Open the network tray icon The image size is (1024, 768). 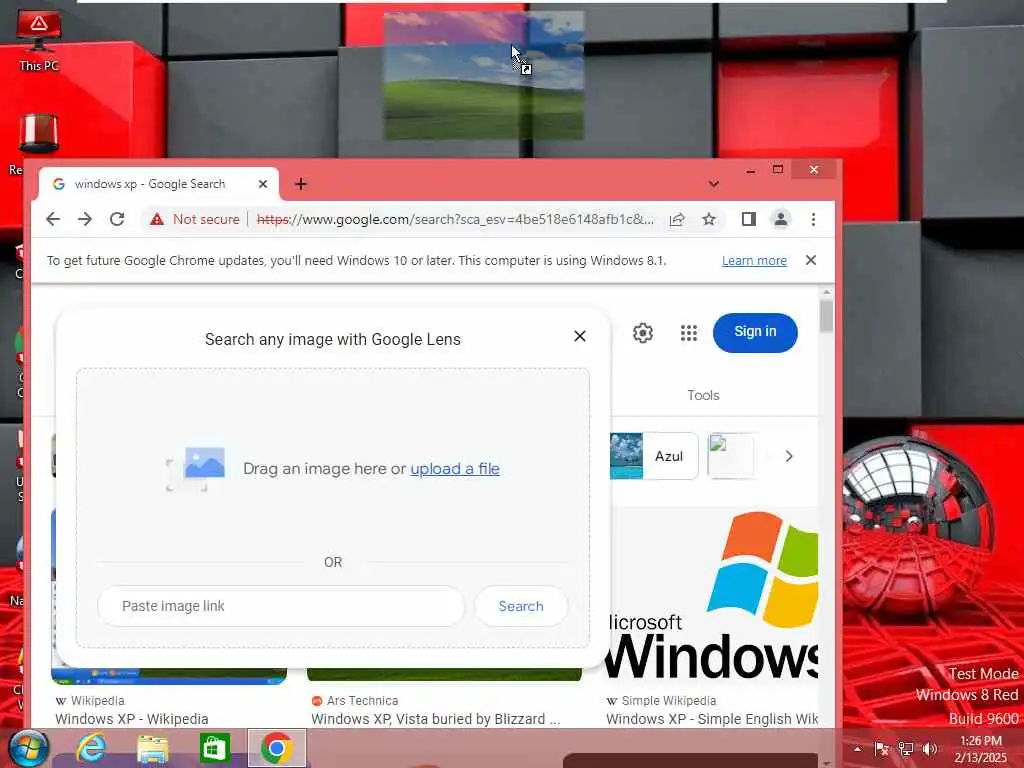click(906, 749)
